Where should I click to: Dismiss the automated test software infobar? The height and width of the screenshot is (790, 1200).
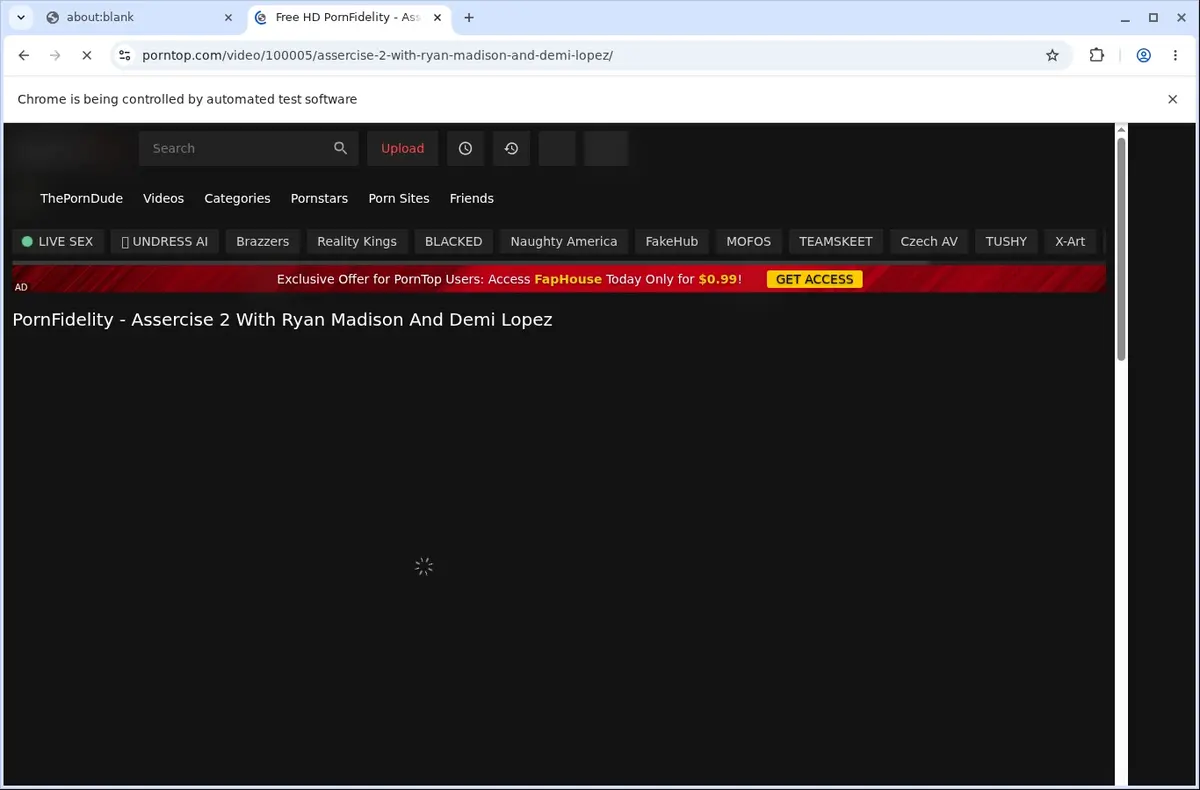[x=1173, y=99]
